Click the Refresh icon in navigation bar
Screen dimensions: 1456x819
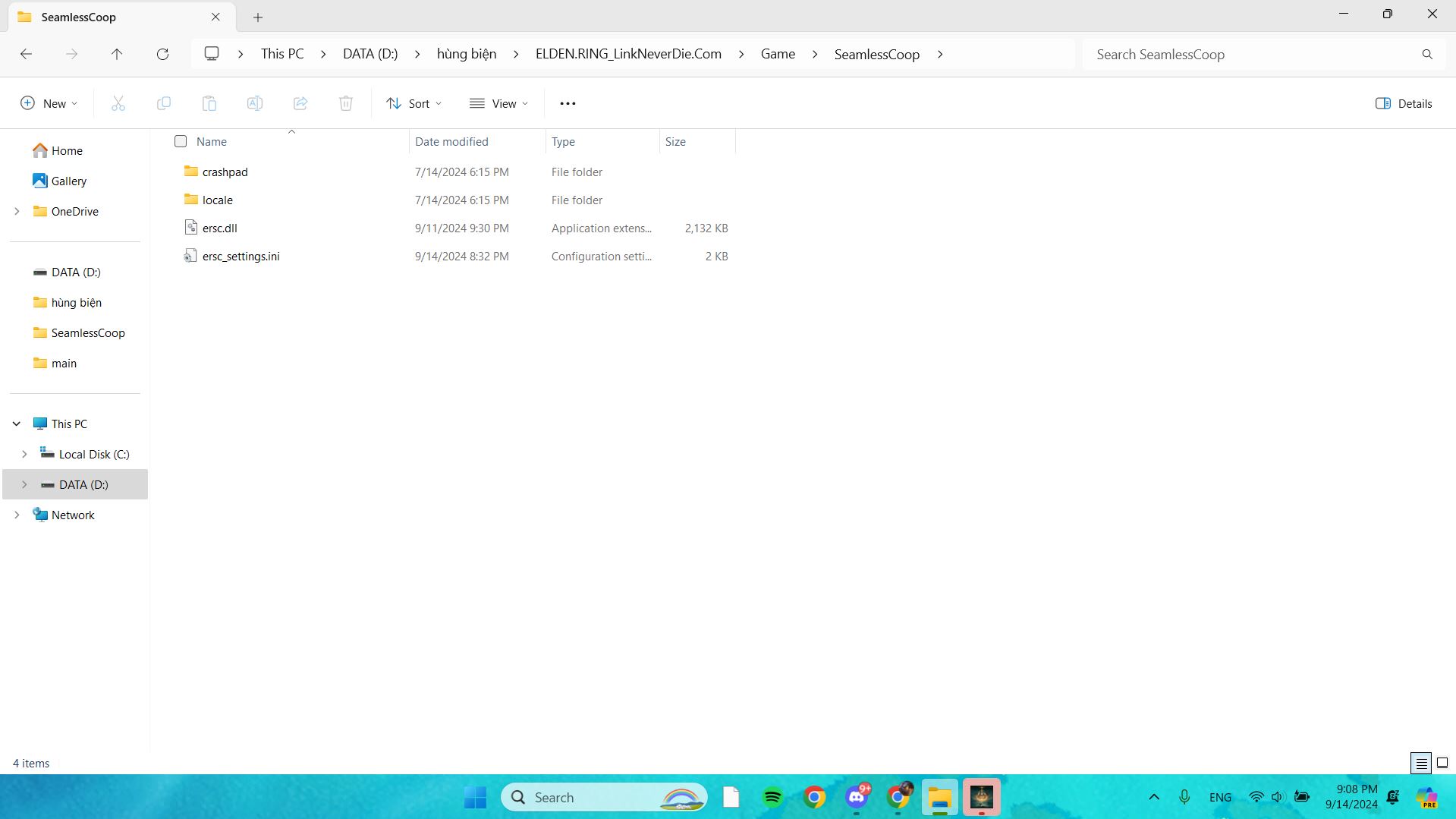point(162,54)
